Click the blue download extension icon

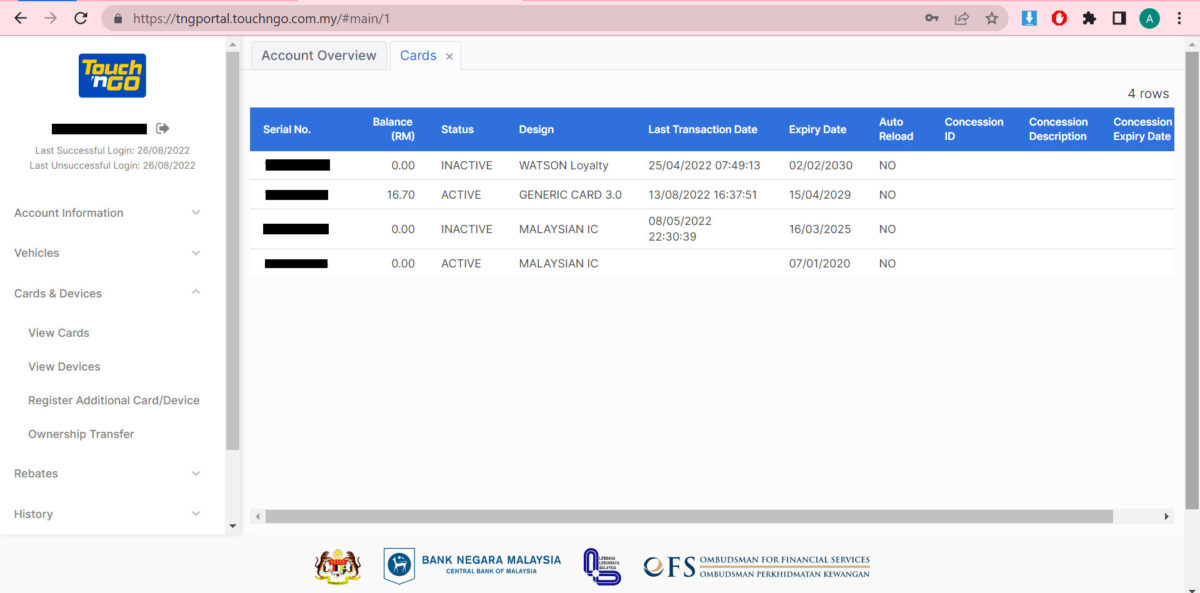[1029, 18]
